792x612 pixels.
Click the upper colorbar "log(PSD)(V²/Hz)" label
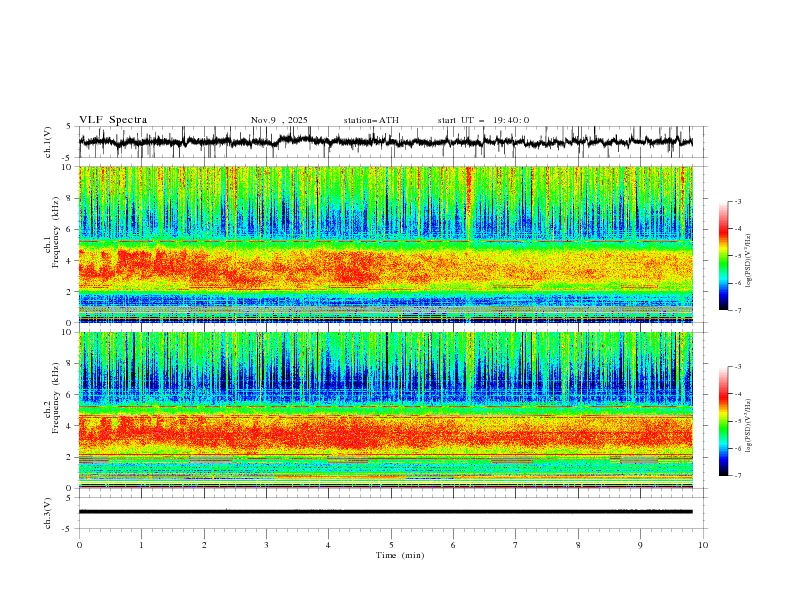coord(749,261)
